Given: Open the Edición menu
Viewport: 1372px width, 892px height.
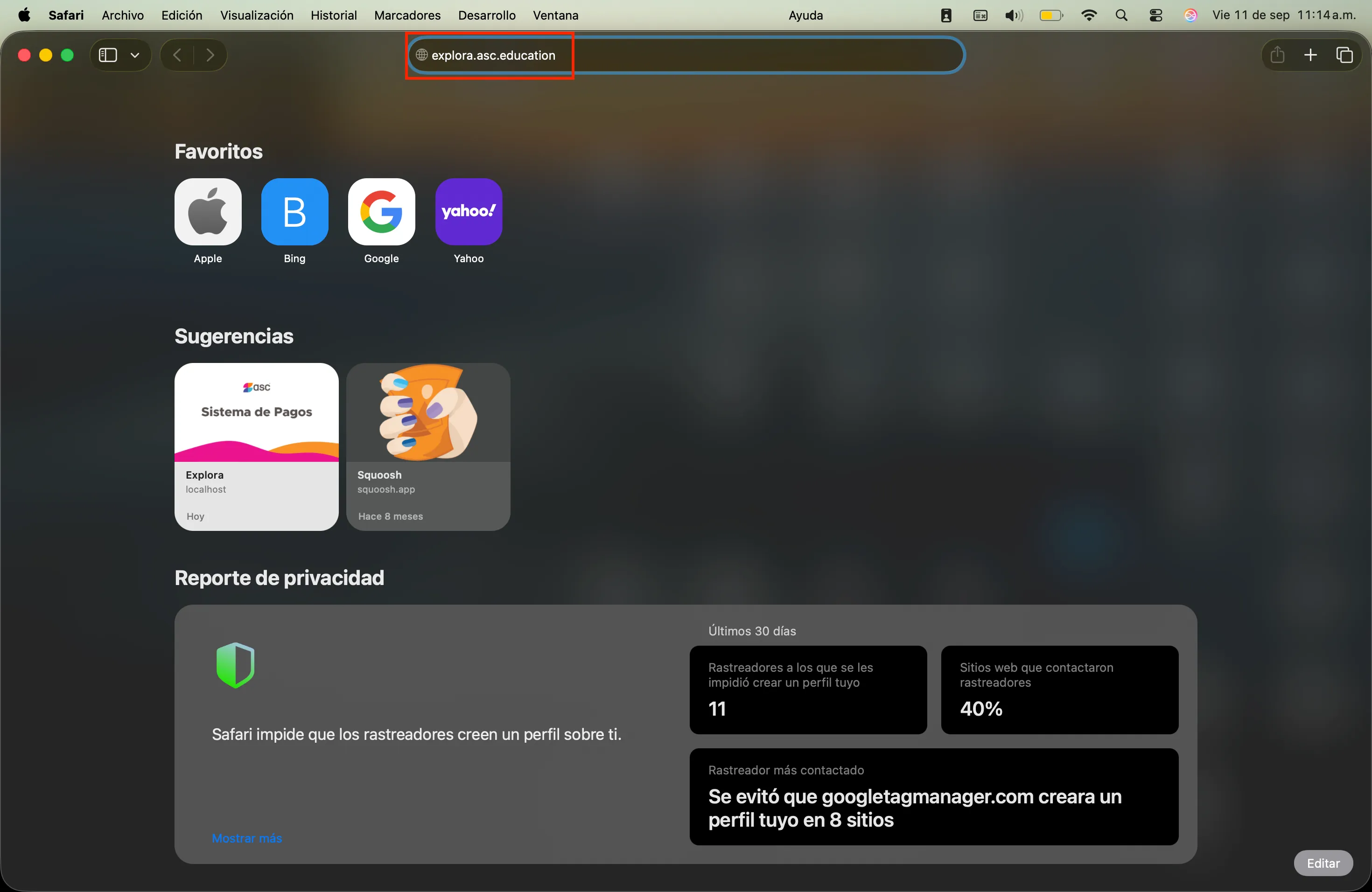Looking at the screenshot, I should pos(182,15).
